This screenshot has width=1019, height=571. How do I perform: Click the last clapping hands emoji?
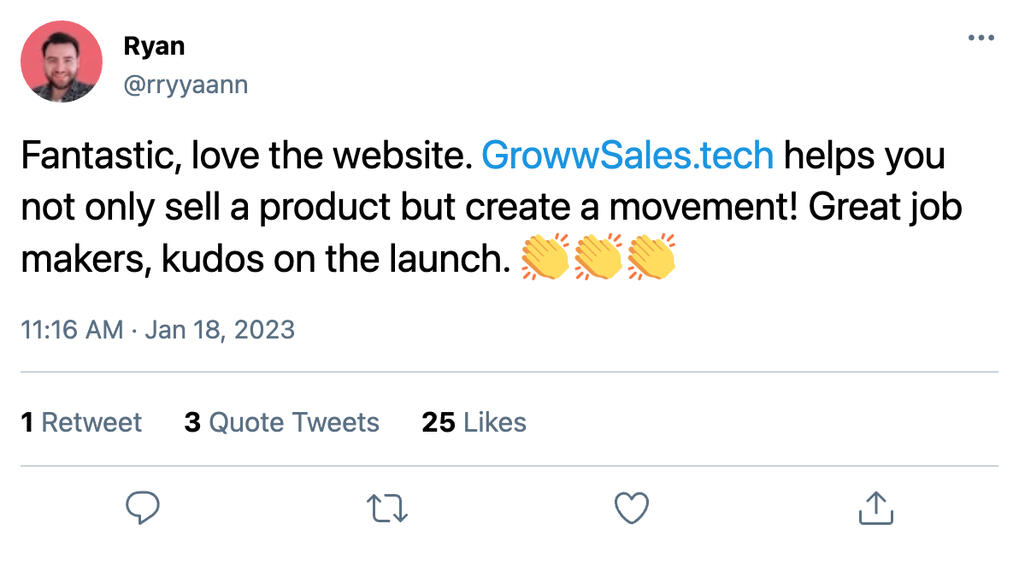pyautogui.click(x=651, y=257)
